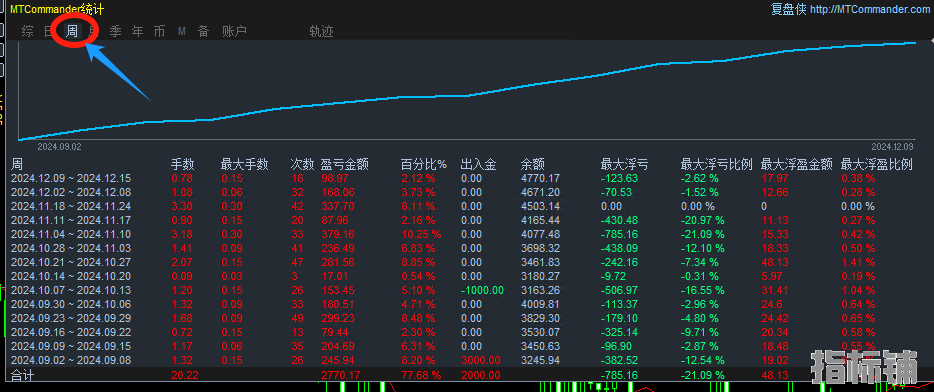Click the 手数 column header
Screen dimensions: 934x392
click(183, 164)
